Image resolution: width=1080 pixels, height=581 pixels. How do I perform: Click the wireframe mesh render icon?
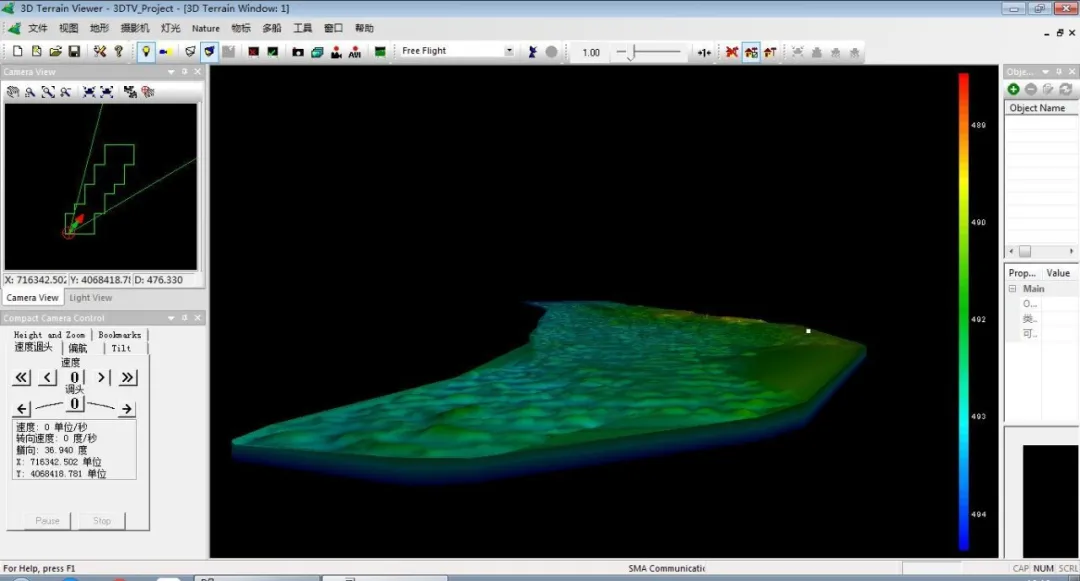click(190, 51)
